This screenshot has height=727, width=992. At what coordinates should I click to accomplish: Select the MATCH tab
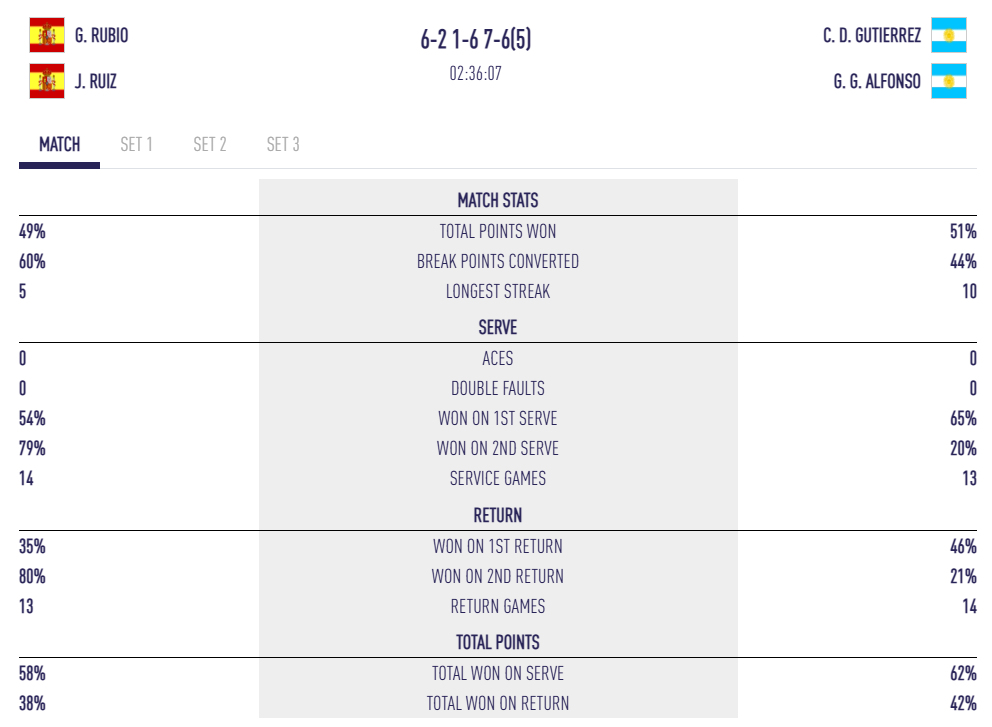59,145
